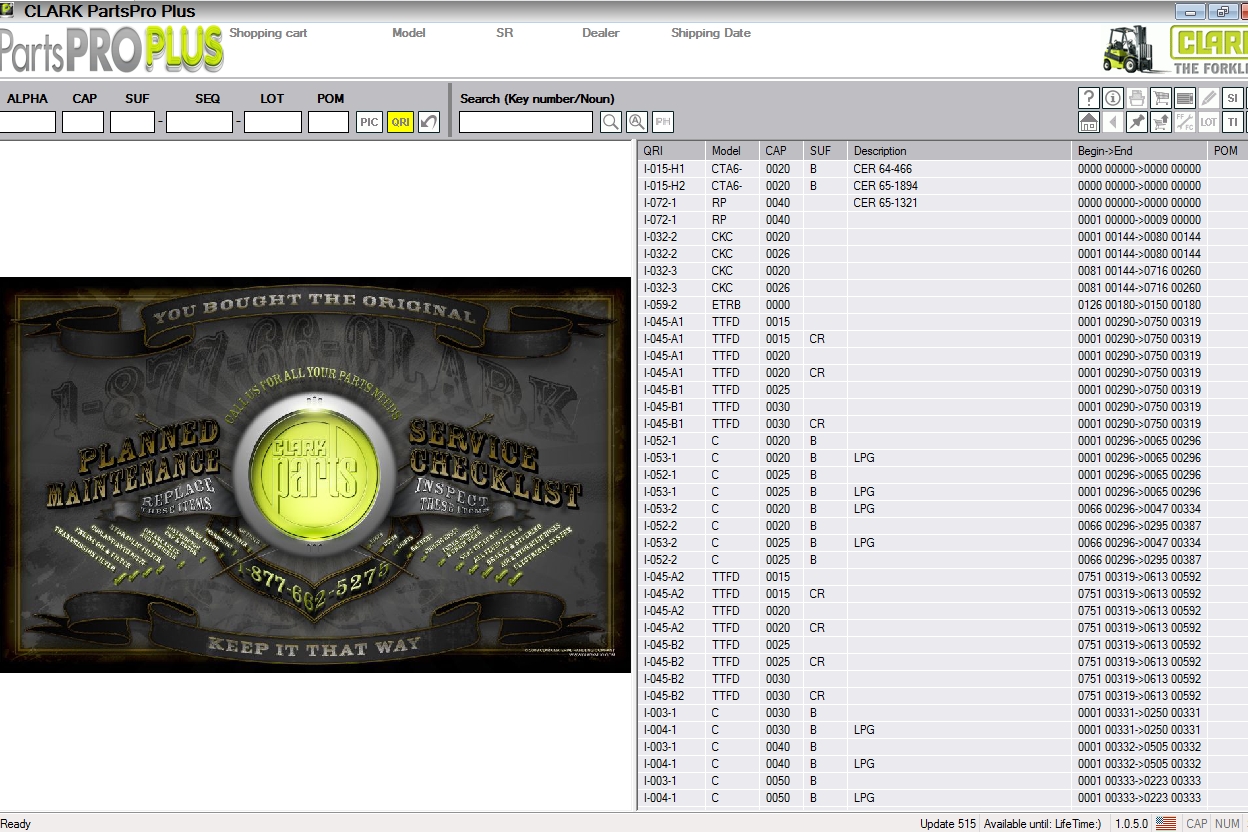
Task: Select the I-015-H1 row
Action: pos(942,169)
